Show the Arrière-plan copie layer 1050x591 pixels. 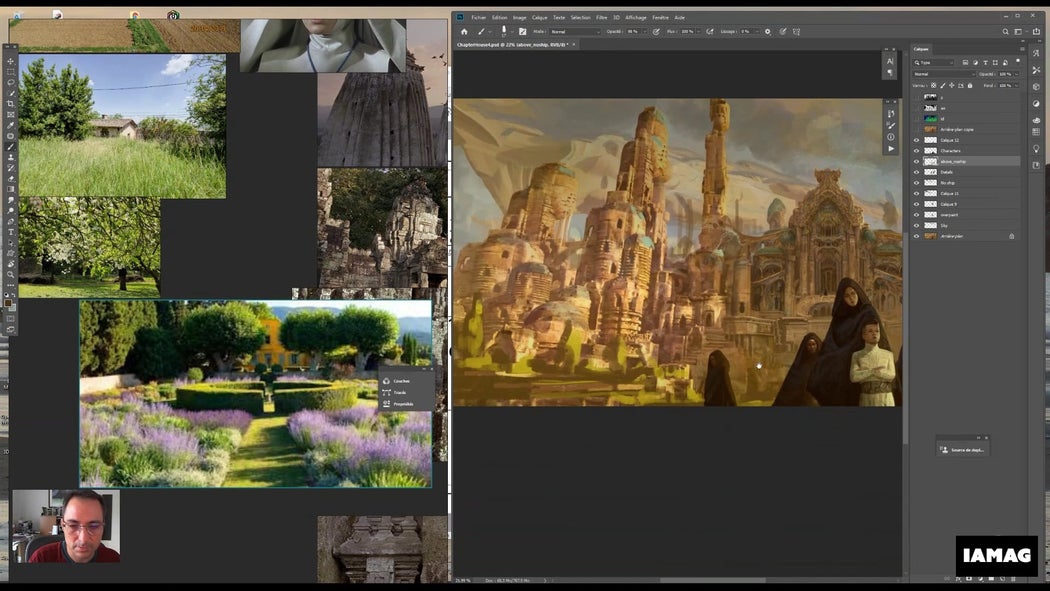coord(917,128)
